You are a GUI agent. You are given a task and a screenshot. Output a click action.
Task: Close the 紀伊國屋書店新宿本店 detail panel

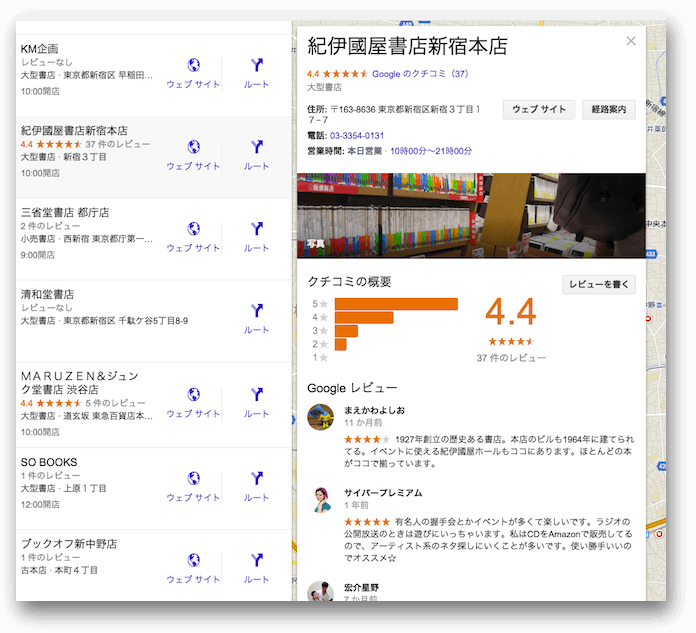coord(631,41)
